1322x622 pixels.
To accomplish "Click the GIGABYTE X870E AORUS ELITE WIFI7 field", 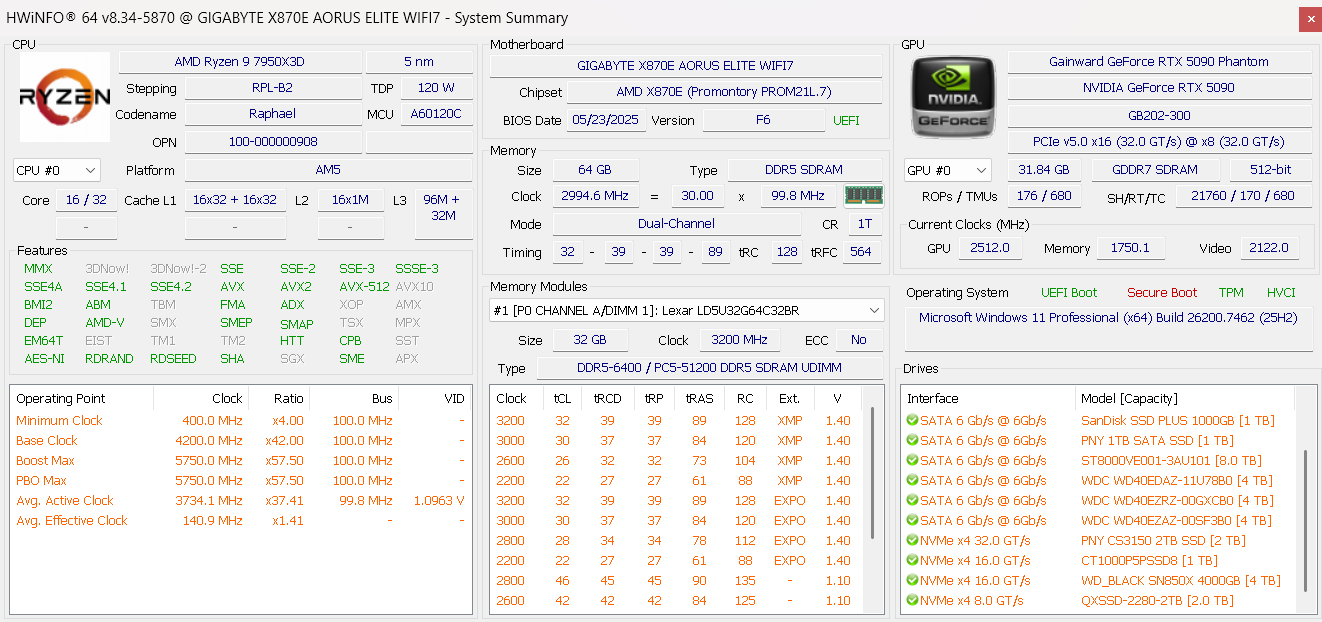I will 686,65.
